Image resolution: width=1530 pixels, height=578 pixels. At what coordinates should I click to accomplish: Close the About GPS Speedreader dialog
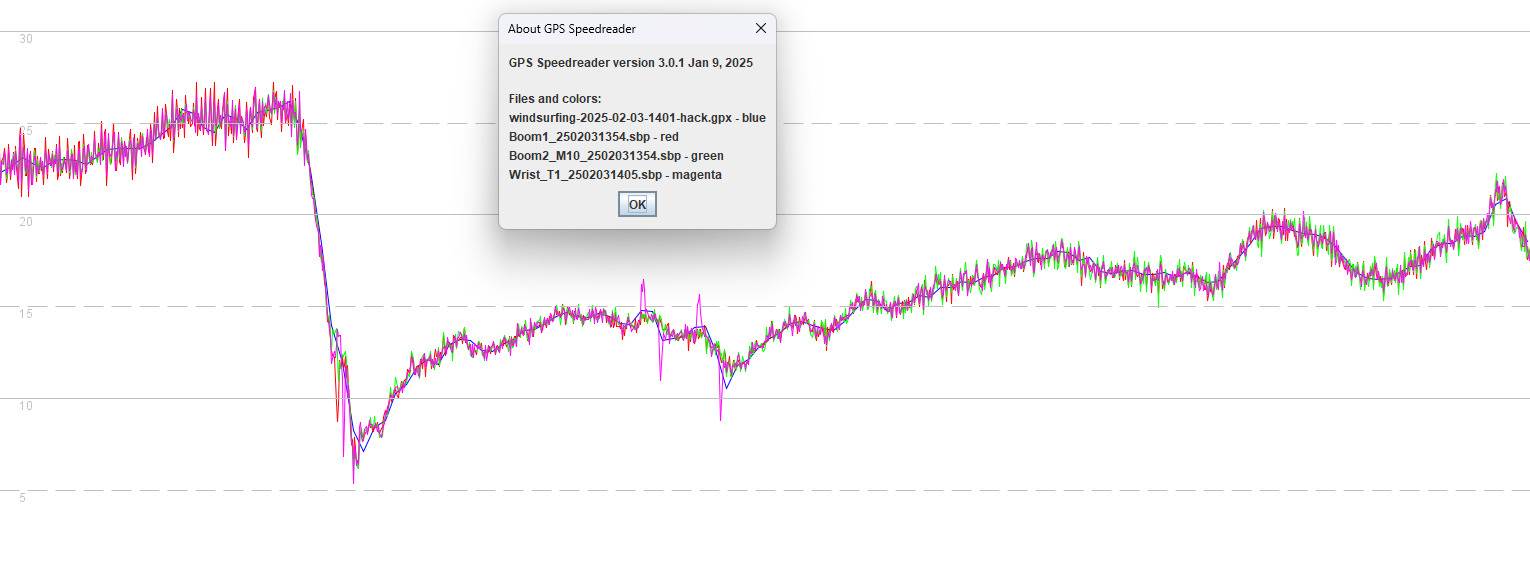point(760,29)
